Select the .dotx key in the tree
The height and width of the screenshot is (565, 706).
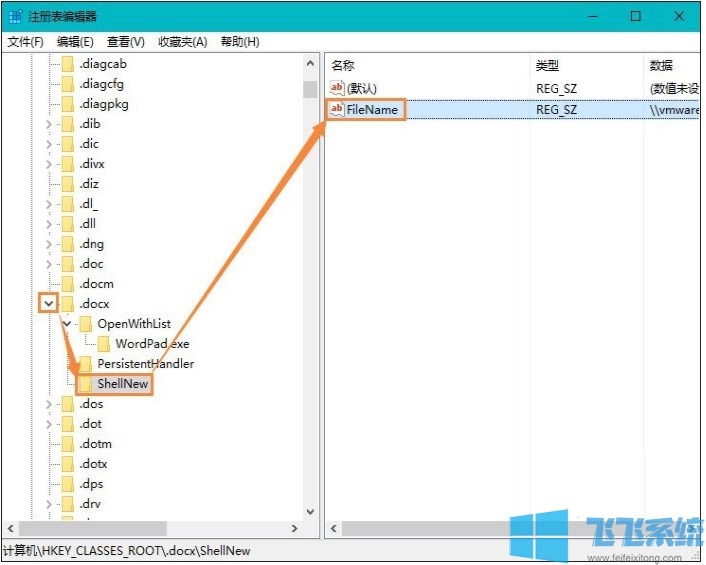(x=93, y=464)
